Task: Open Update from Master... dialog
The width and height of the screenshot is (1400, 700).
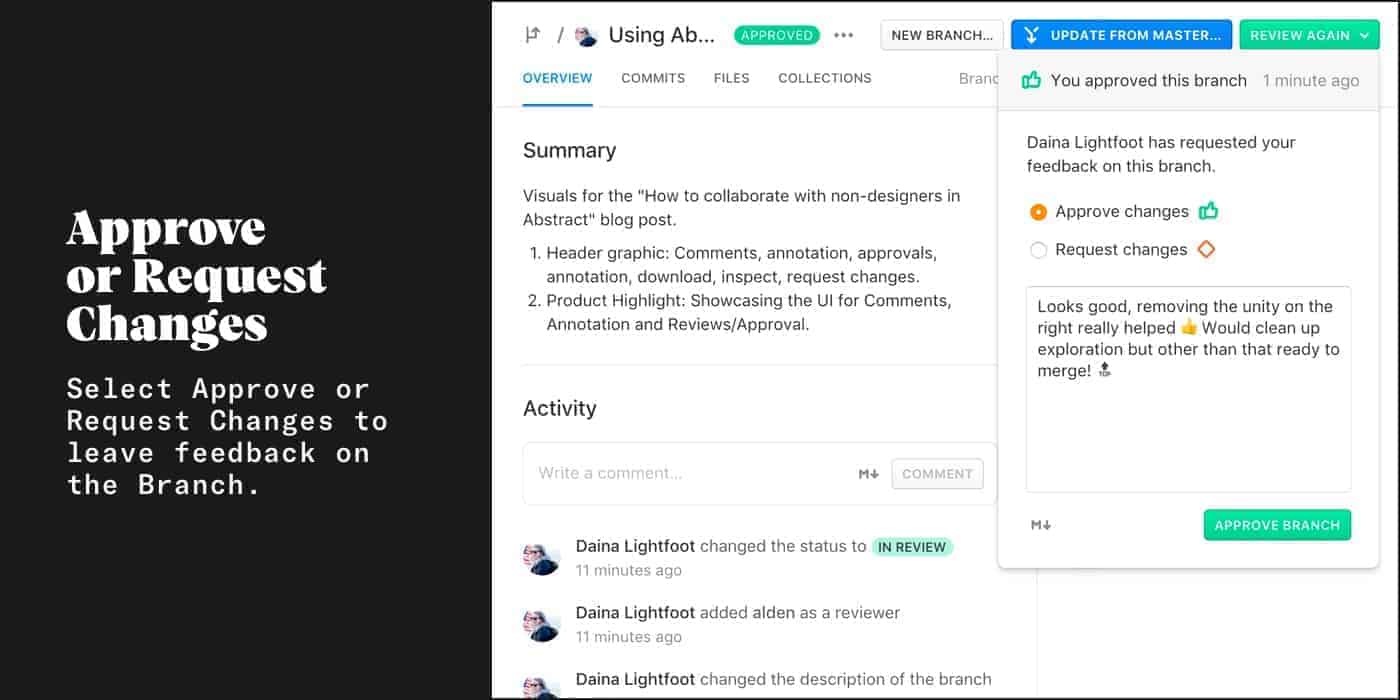Action: 1121,35
